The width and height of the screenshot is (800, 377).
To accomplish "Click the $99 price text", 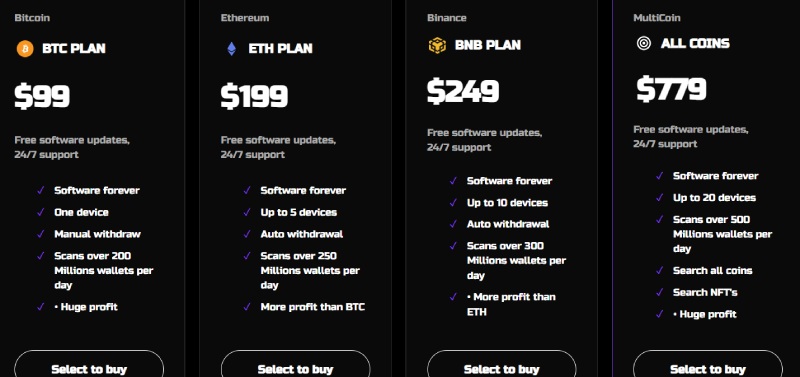I will tap(42, 96).
